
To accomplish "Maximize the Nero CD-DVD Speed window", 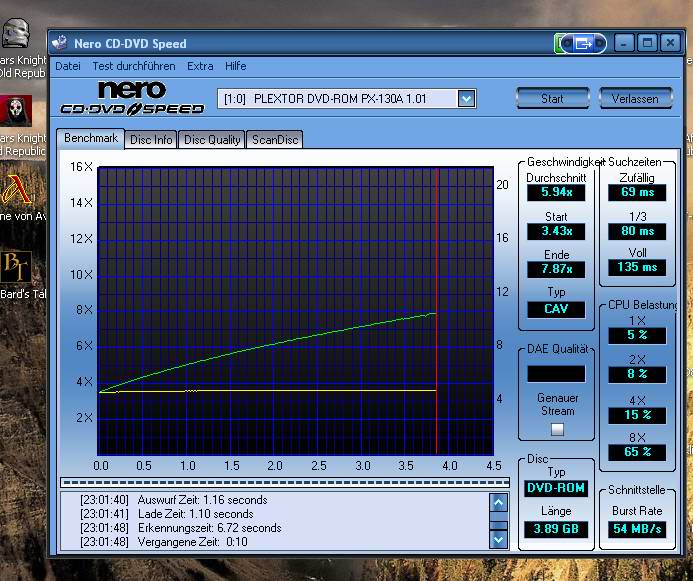I will [647, 43].
